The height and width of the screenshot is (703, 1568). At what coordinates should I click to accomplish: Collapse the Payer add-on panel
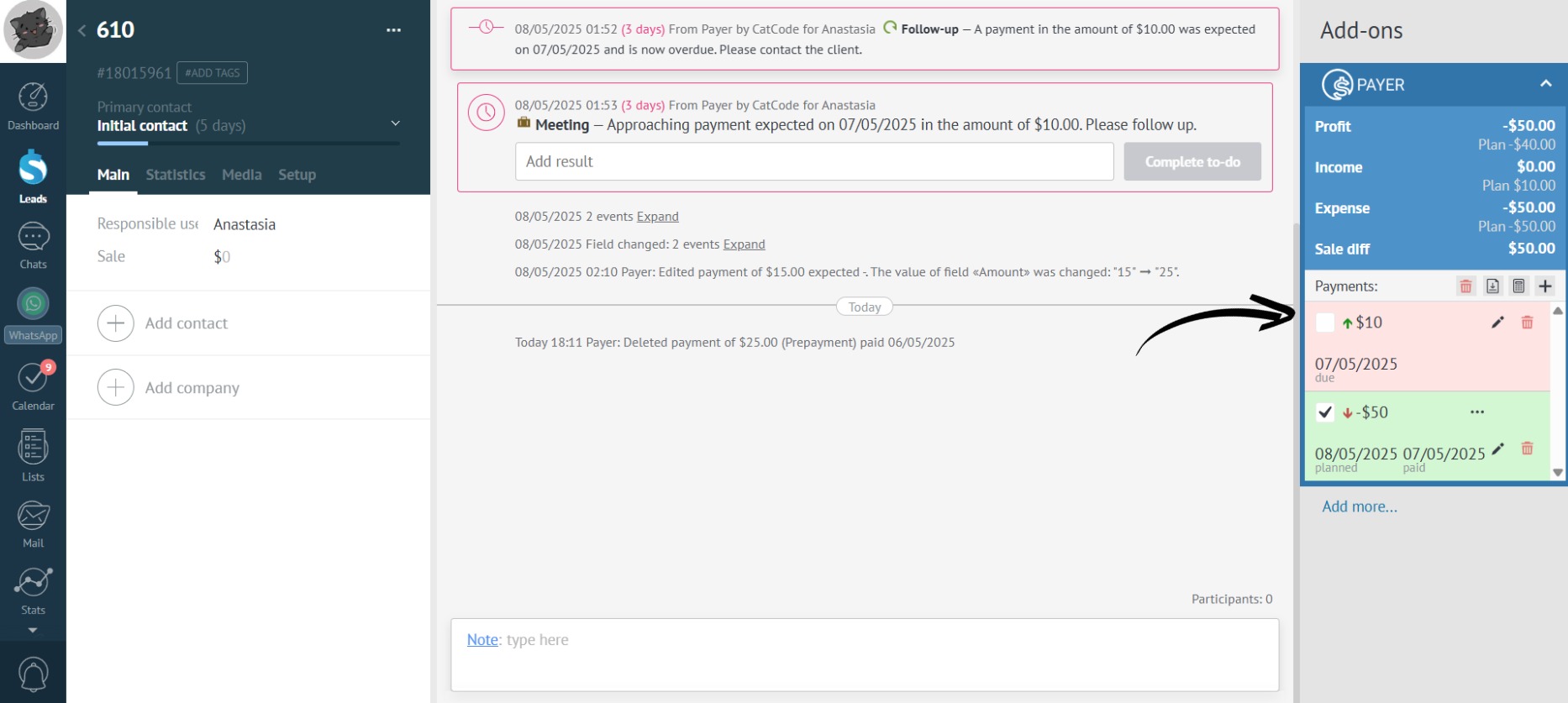click(1545, 84)
